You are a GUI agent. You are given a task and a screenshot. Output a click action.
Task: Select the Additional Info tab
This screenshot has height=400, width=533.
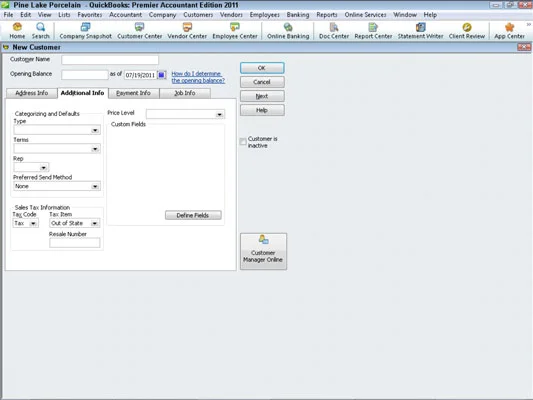(x=83, y=93)
